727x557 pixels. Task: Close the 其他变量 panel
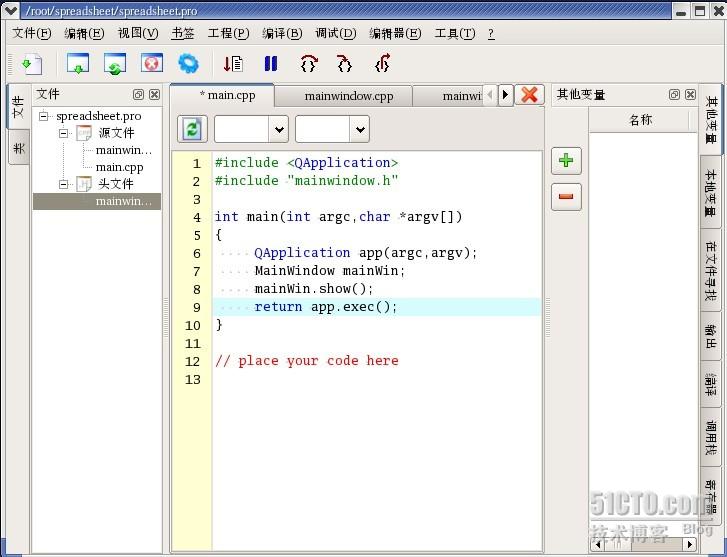(x=690, y=95)
